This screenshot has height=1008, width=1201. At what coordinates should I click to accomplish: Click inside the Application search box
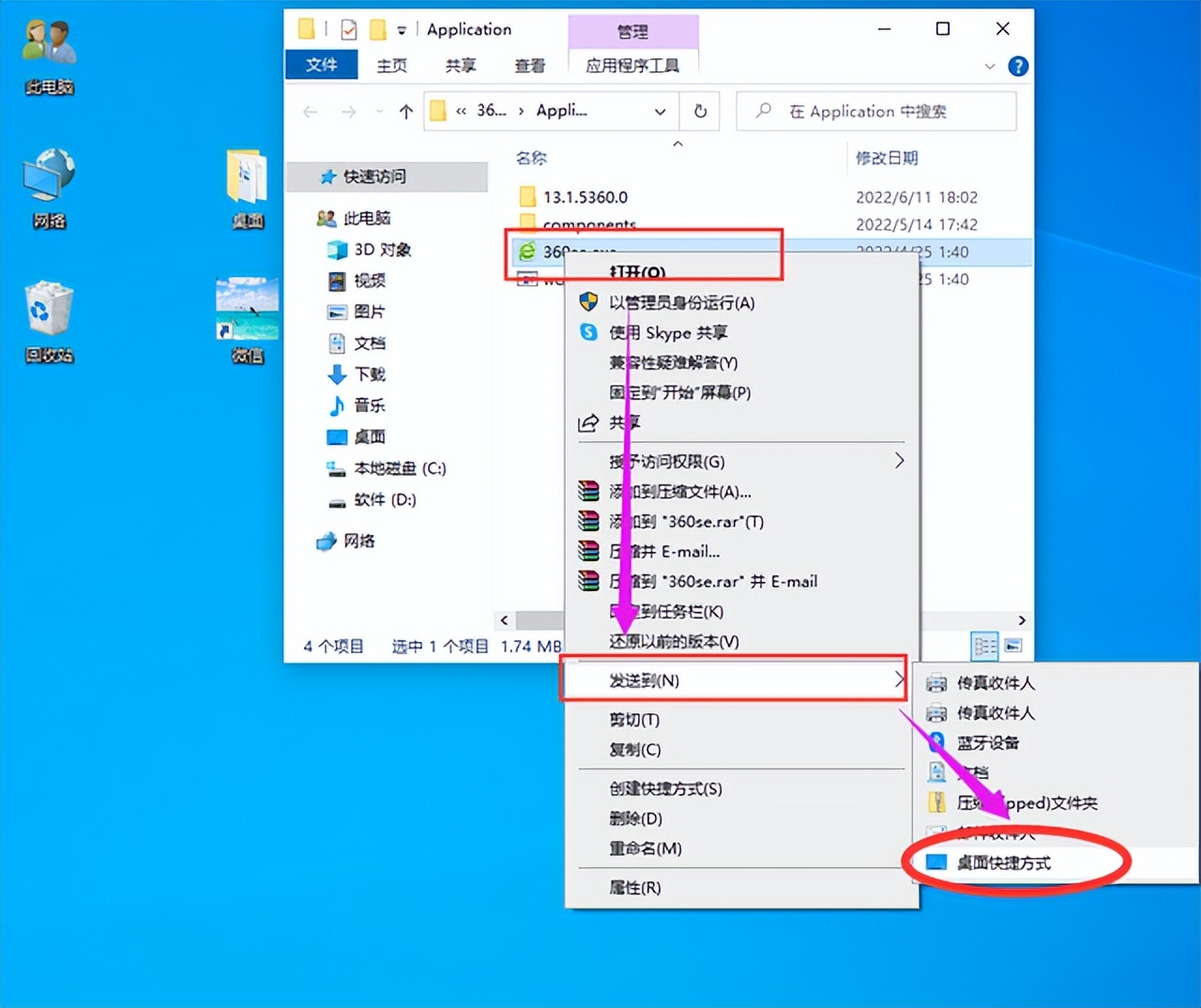click(x=875, y=111)
